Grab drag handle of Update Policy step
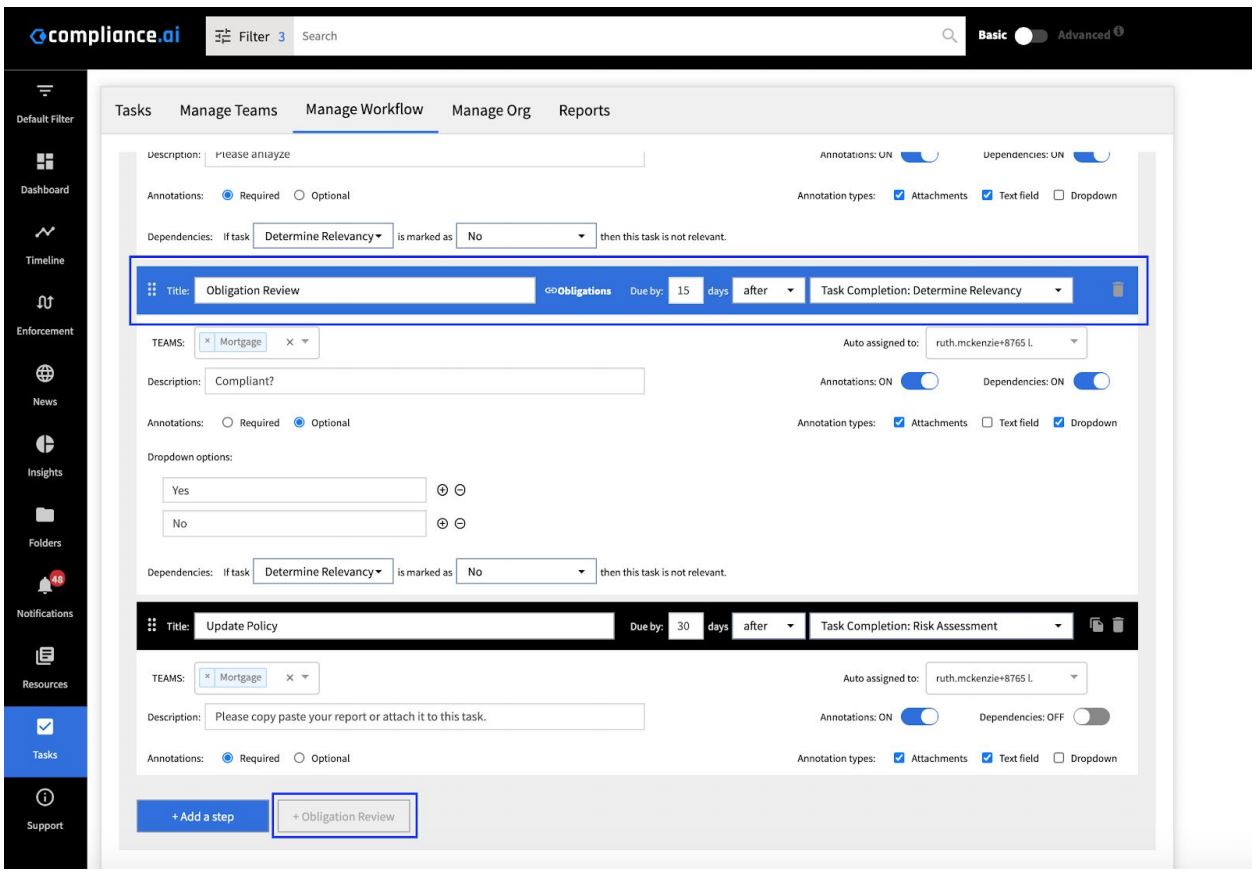Screen dimensions: 1256x877 coord(153,625)
